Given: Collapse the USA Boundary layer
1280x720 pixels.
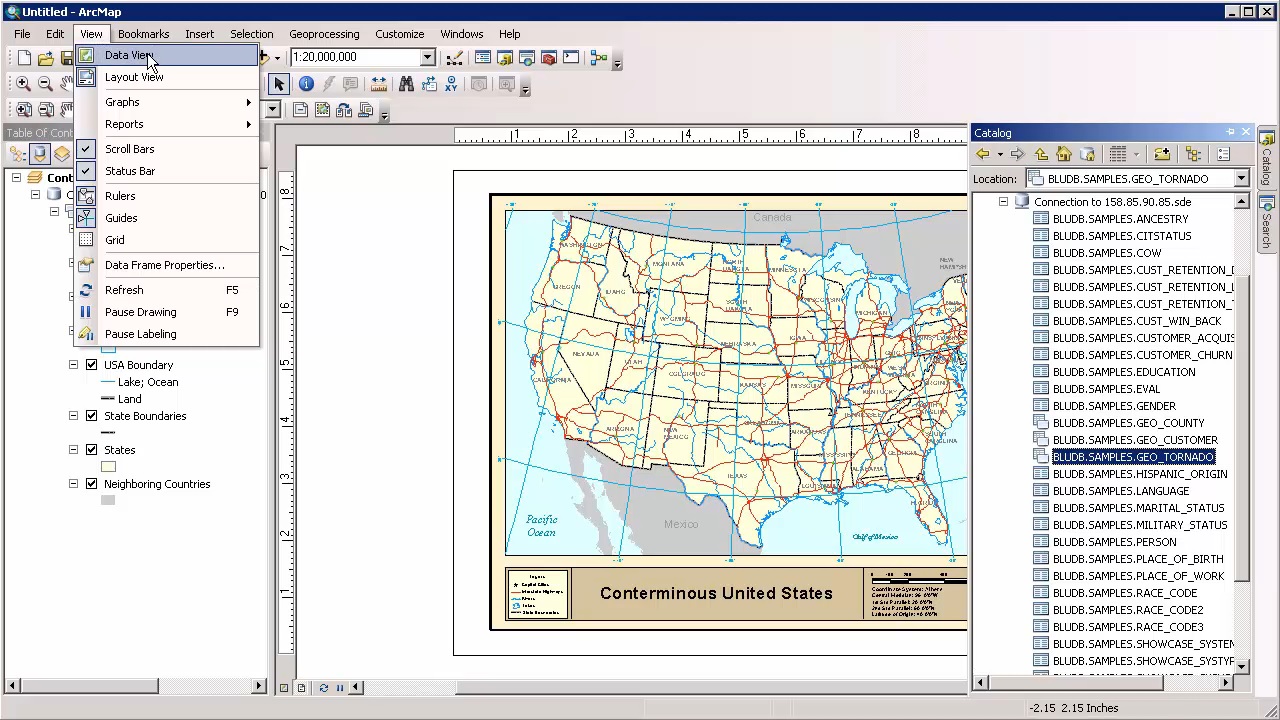Looking at the screenshot, I should click(73, 365).
